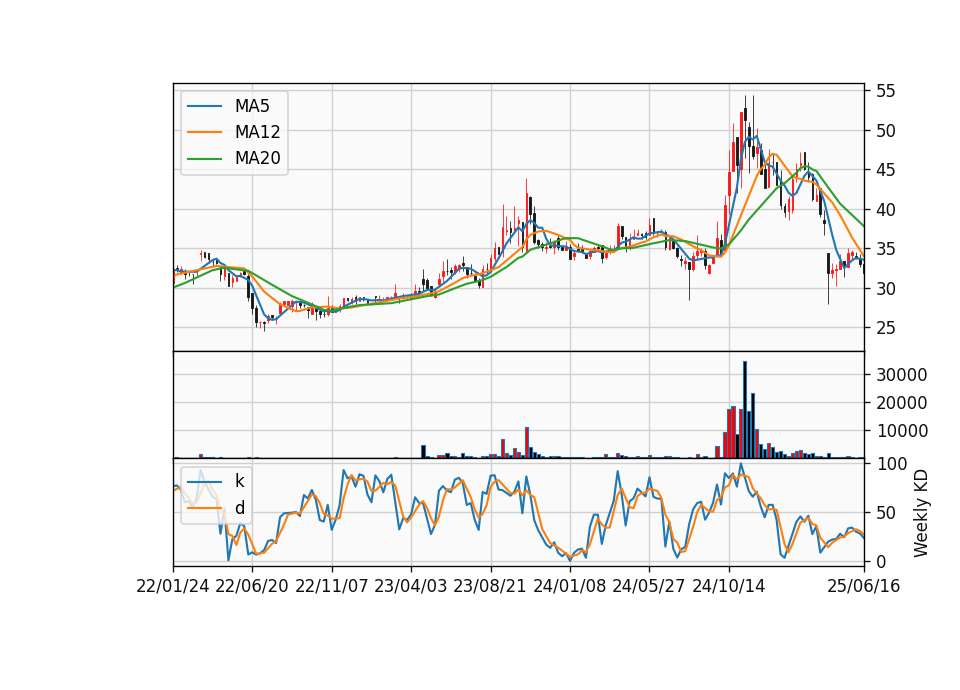Click the KD axis value 100
The height and width of the screenshot is (690, 960).
pyautogui.click(x=892, y=464)
